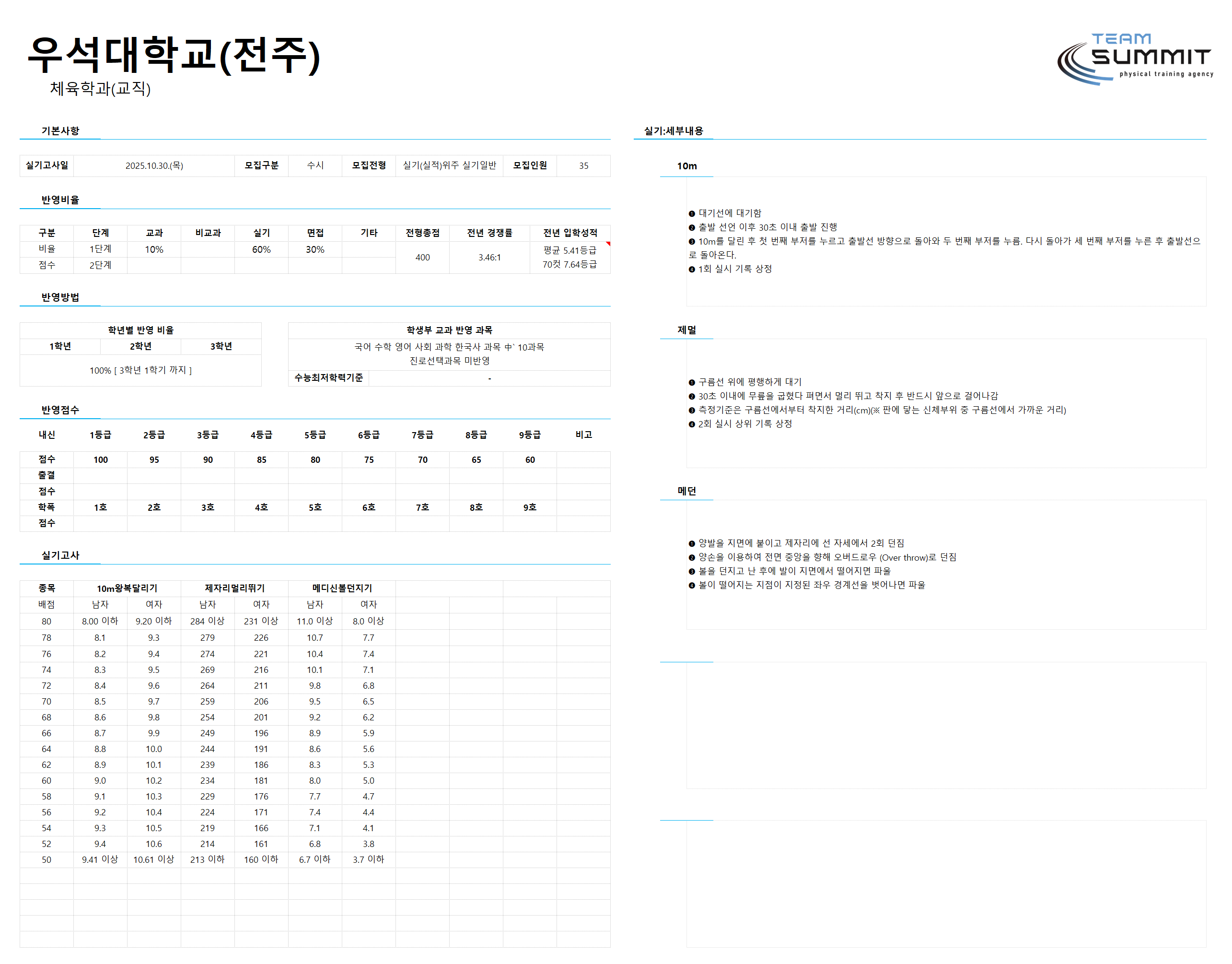Click the 학폭 row cell 9호
1232x964 pixels.
[x=530, y=507]
